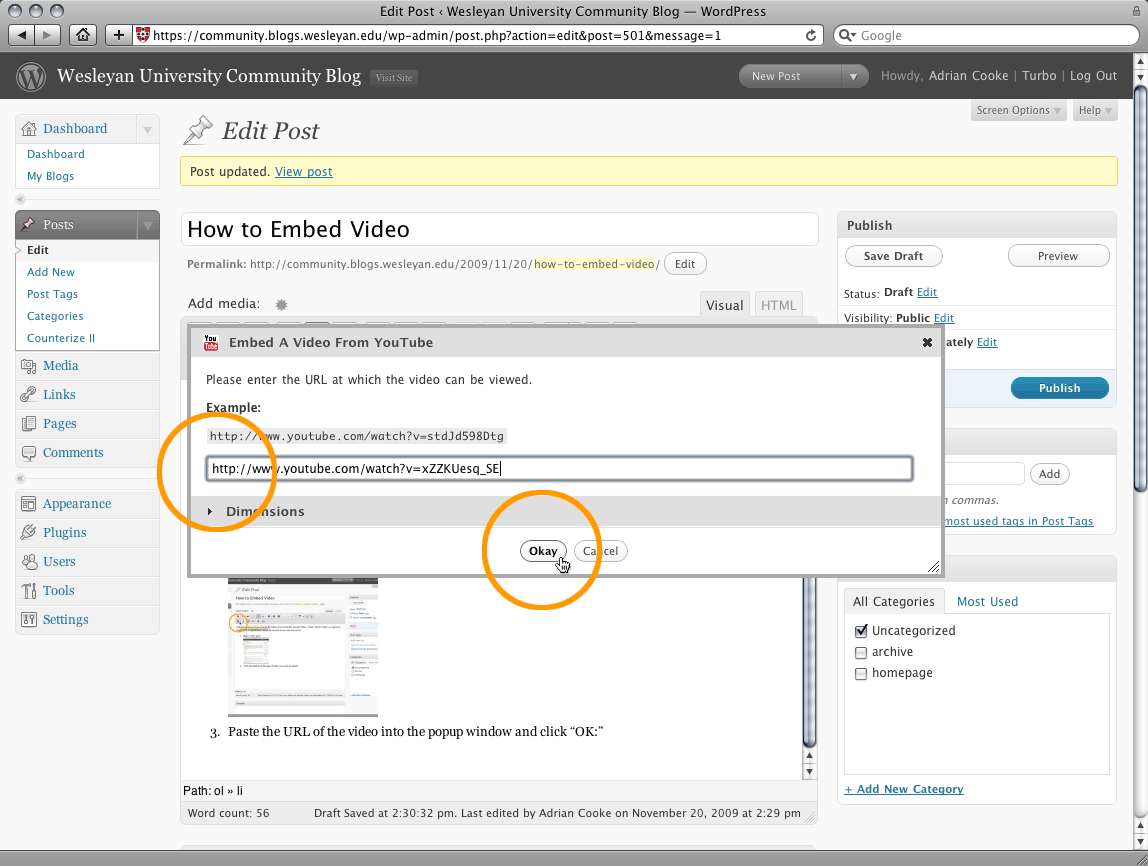The image size is (1148, 866).
Task: Go back with the browser back arrow
Action: click(22, 34)
